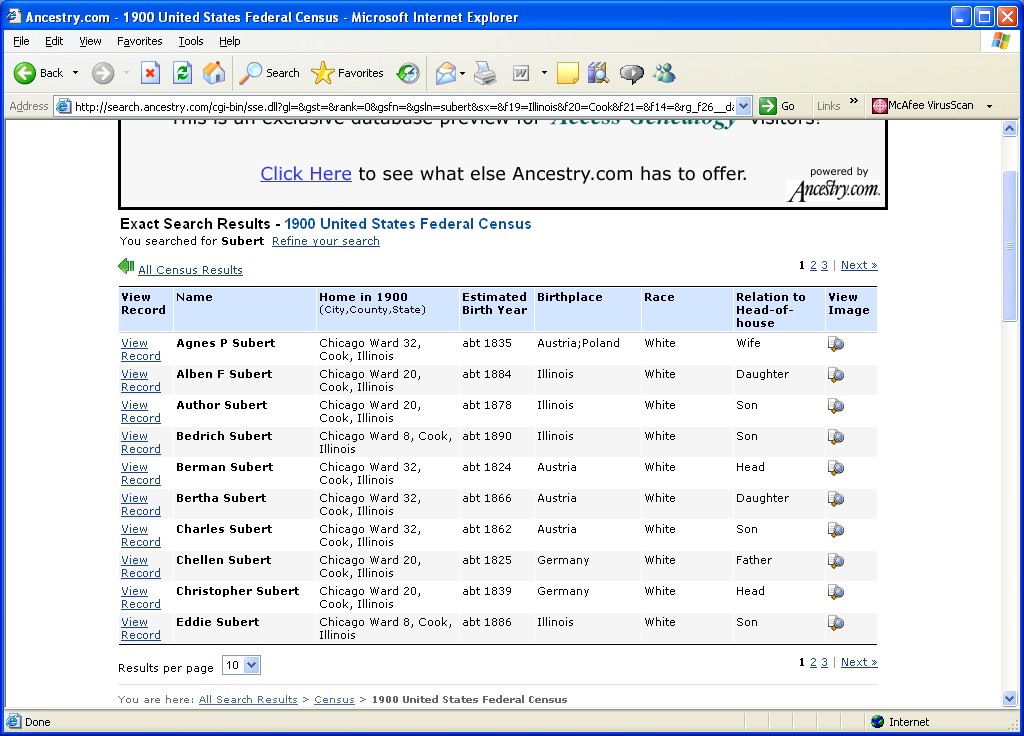Print the page with the printer icon
The image size is (1024, 736).
[485, 73]
